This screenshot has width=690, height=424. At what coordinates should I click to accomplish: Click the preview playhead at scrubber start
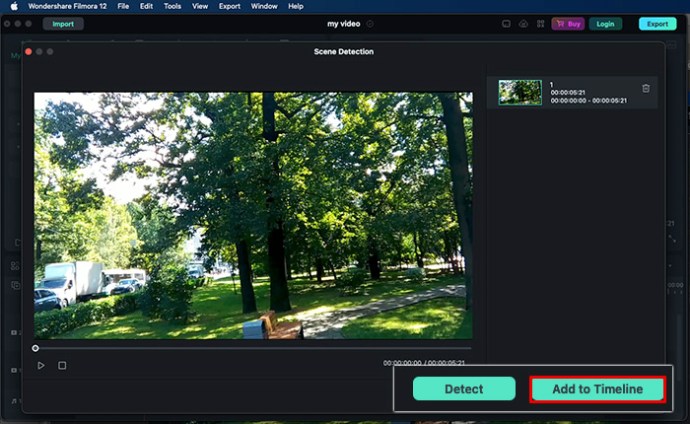(x=36, y=348)
